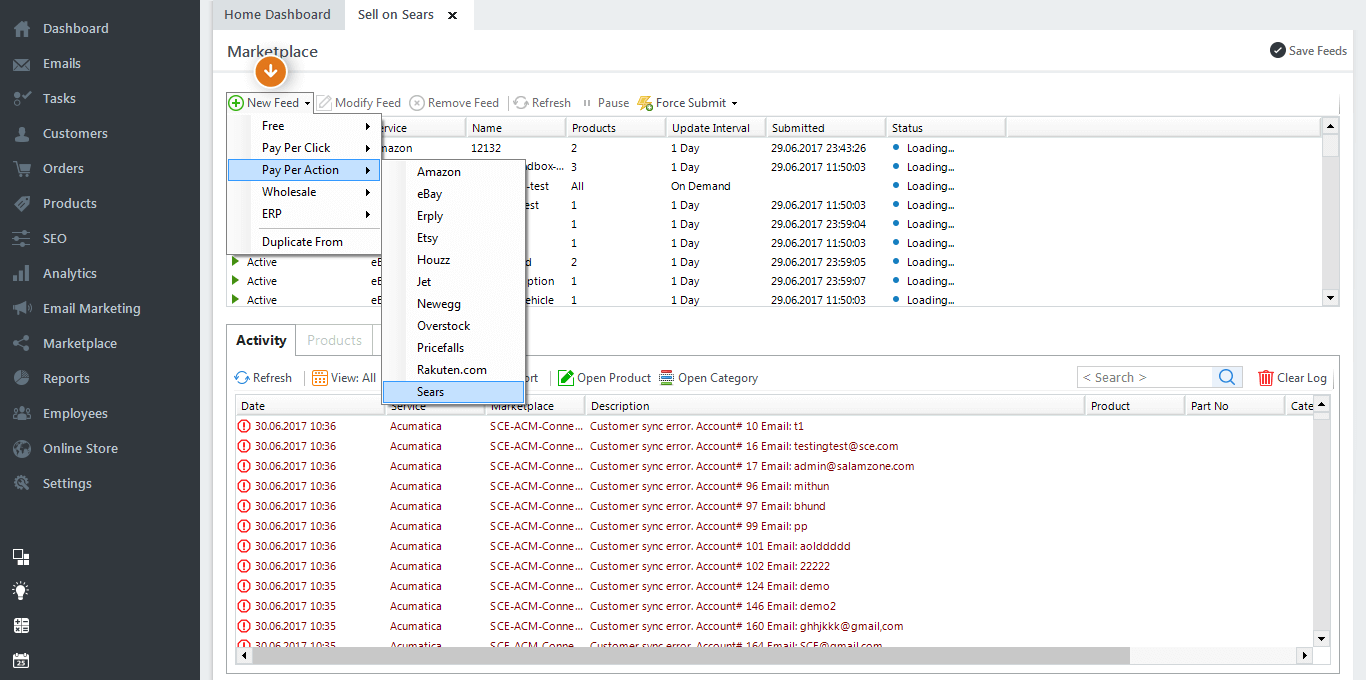Sort activity log by Description column
1366x680 pixels.
click(835, 406)
